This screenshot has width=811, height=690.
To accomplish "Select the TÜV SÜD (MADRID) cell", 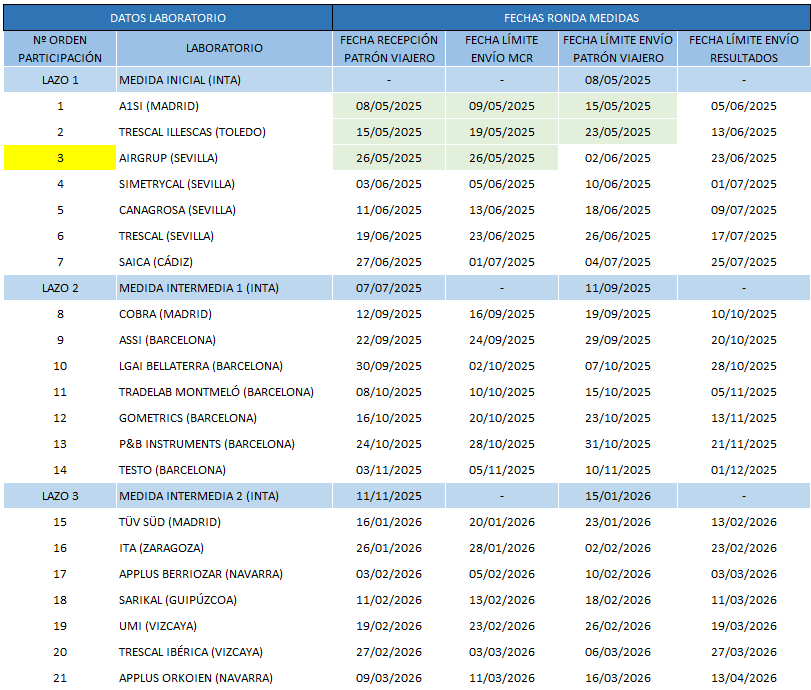I will point(224,522).
